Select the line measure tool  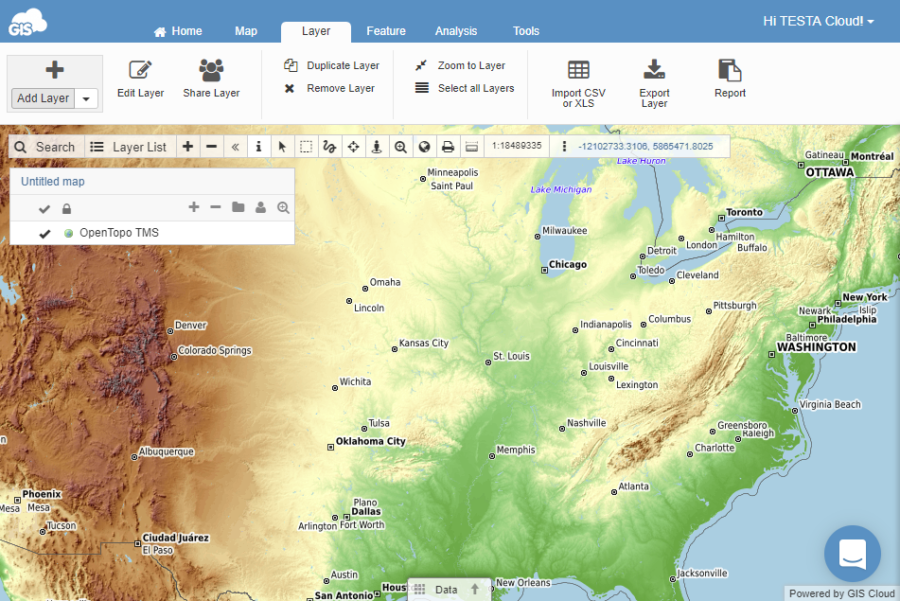point(331,146)
